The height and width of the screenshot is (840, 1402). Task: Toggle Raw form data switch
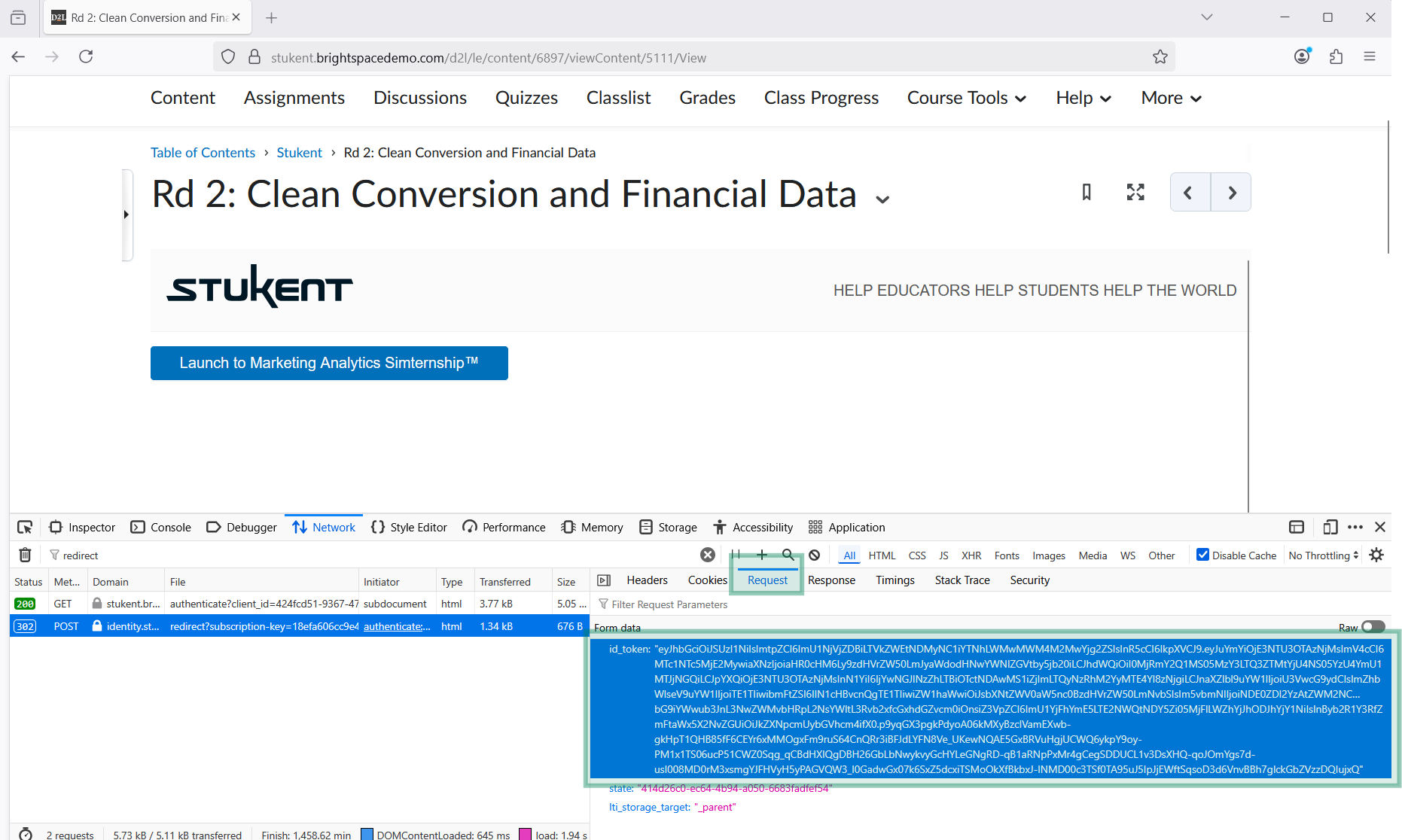point(1373,627)
